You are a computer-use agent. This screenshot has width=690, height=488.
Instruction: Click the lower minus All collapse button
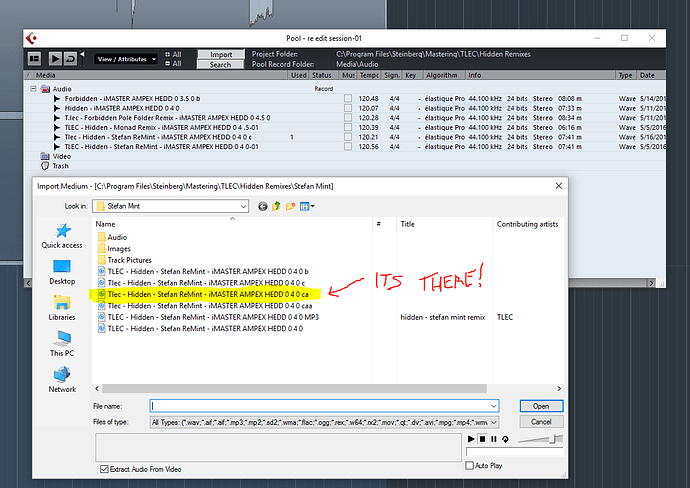coord(173,64)
